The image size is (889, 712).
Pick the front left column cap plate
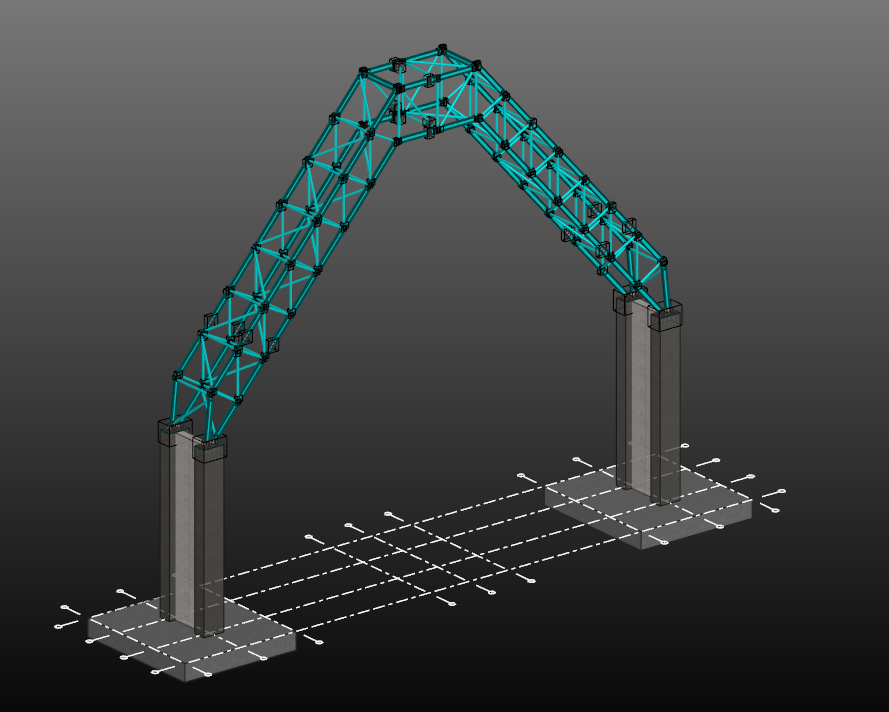coord(210,447)
